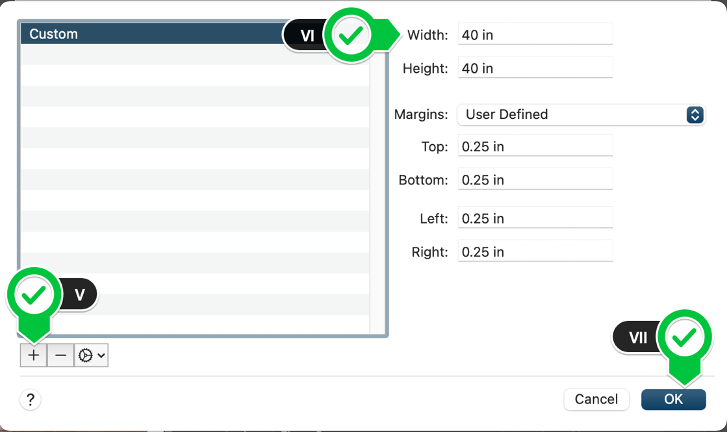Click the Top margin field

tap(535, 146)
